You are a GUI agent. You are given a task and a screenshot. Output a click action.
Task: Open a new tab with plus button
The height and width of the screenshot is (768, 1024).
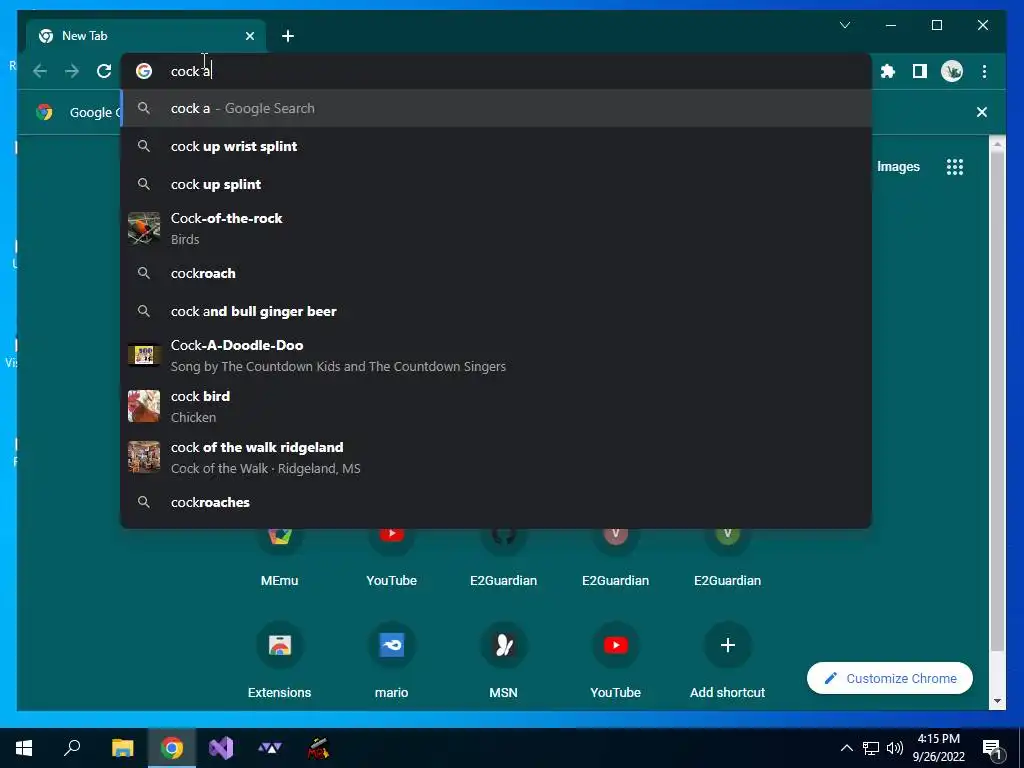coord(288,36)
